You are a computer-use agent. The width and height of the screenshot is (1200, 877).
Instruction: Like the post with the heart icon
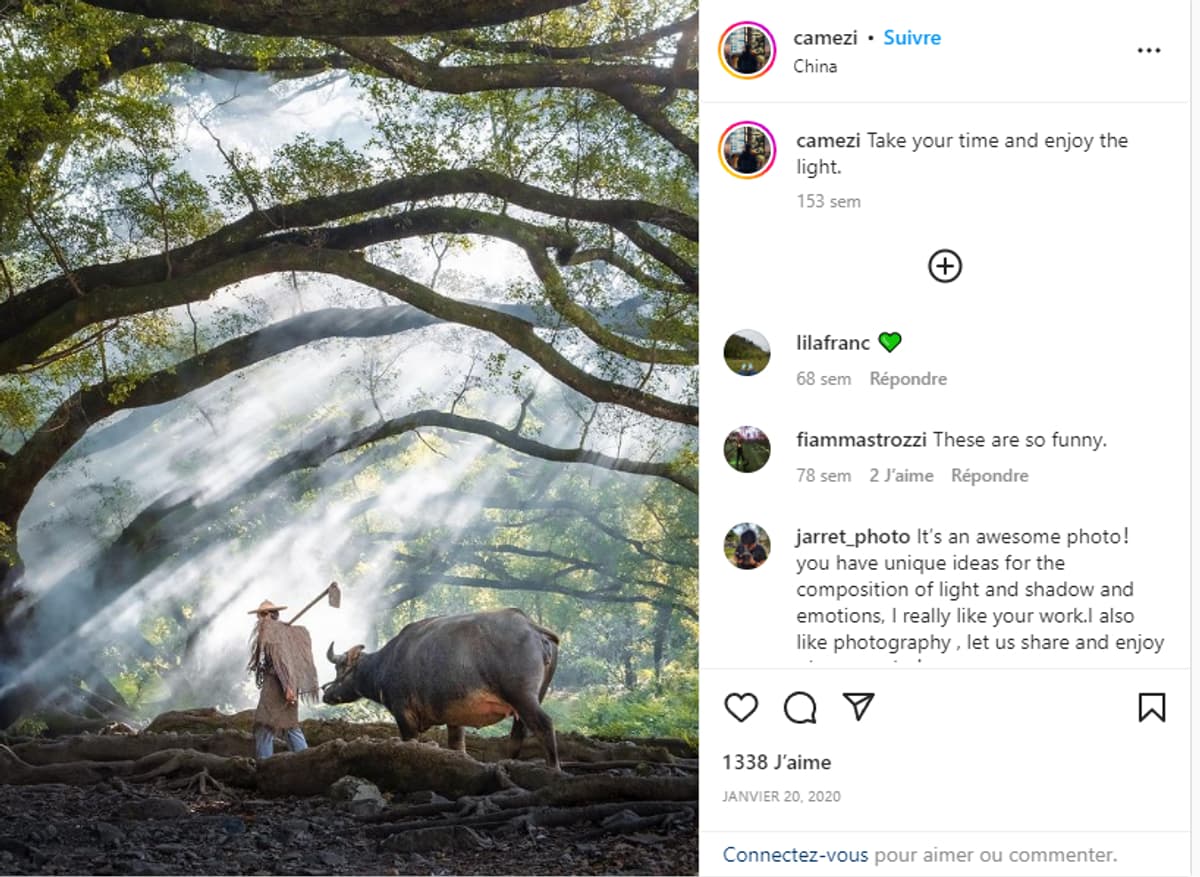point(741,707)
